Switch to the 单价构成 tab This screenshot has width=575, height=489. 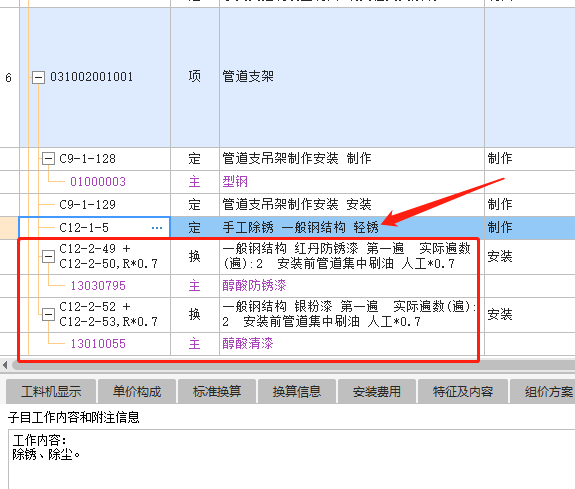pyautogui.click(x=137, y=391)
